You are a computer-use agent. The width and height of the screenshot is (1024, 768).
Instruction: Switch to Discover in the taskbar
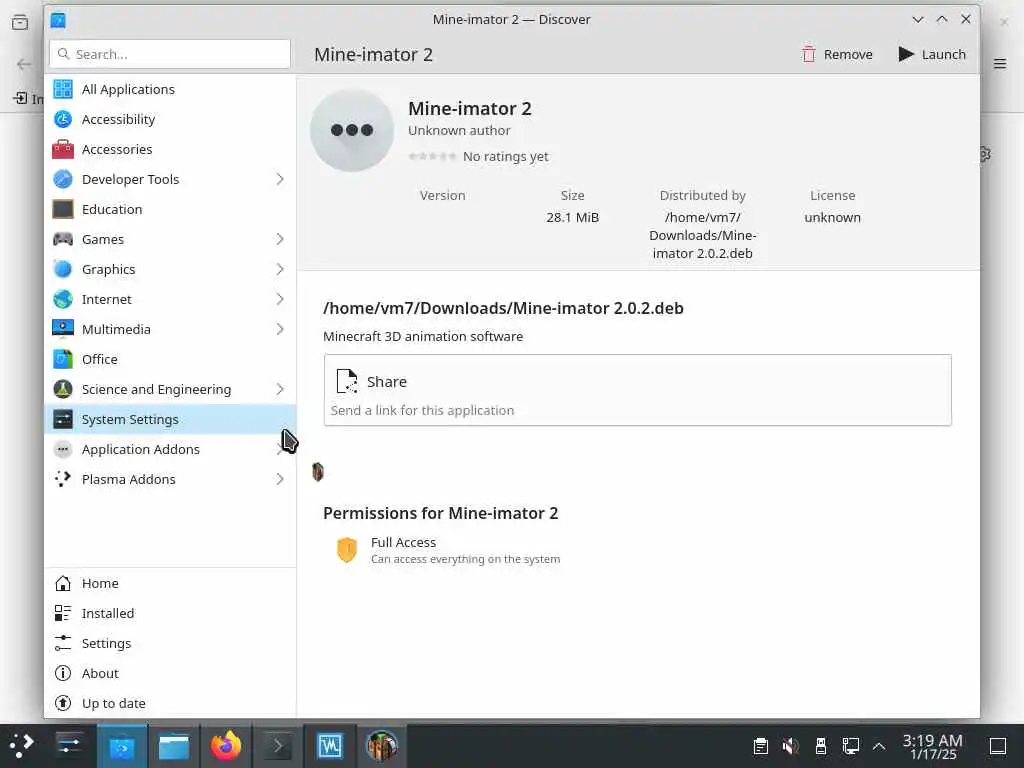pyautogui.click(x=122, y=746)
